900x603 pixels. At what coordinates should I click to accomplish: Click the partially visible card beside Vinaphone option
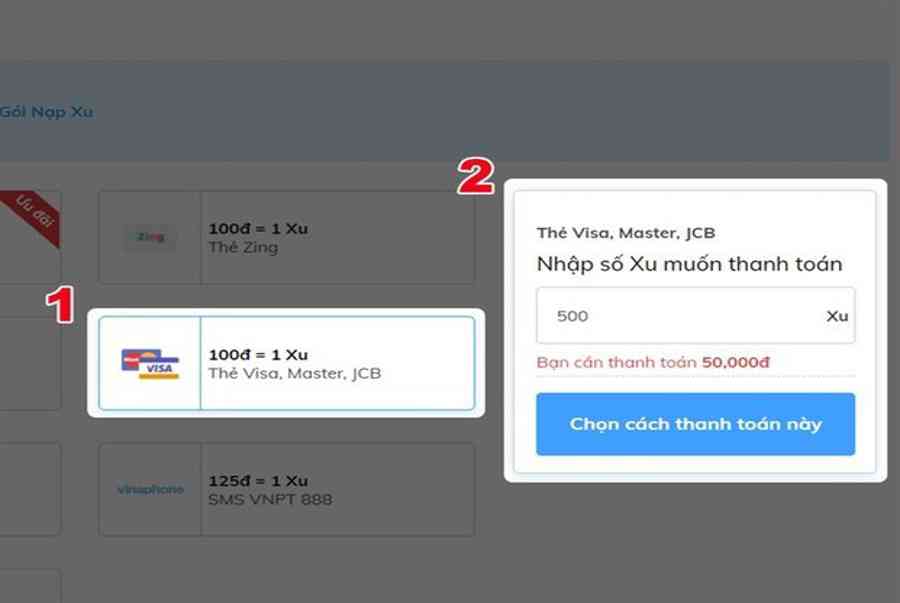pyautogui.click(x=30, y=489)
